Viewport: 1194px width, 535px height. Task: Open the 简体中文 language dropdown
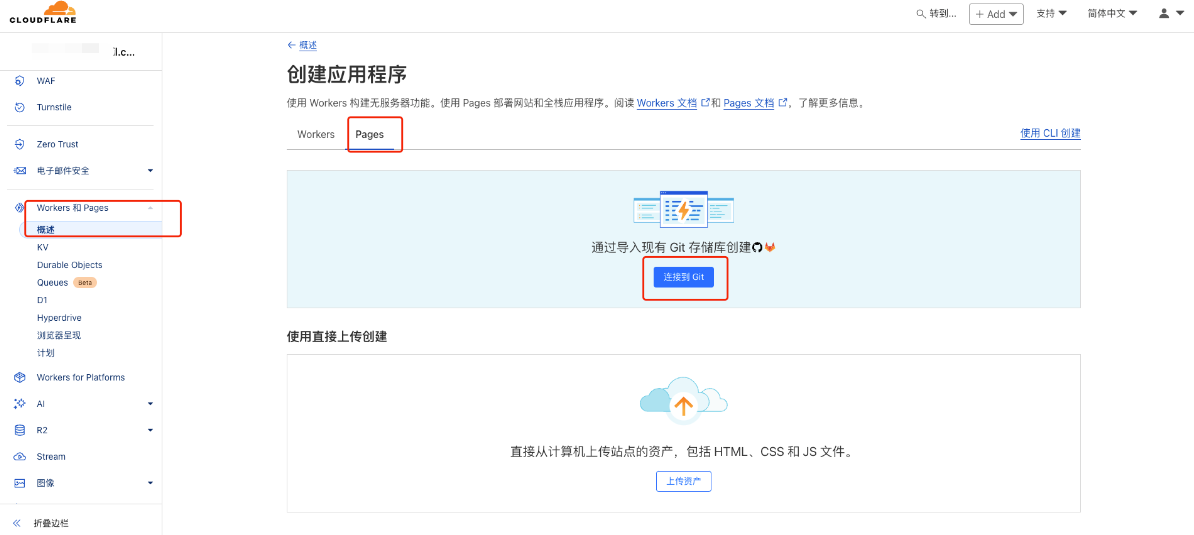point(1113,13)
